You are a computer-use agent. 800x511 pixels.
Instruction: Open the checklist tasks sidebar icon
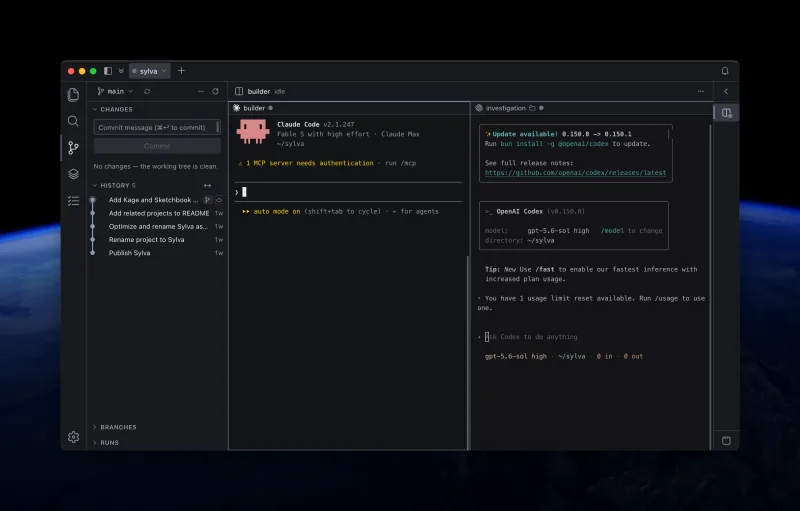[73, 201]
